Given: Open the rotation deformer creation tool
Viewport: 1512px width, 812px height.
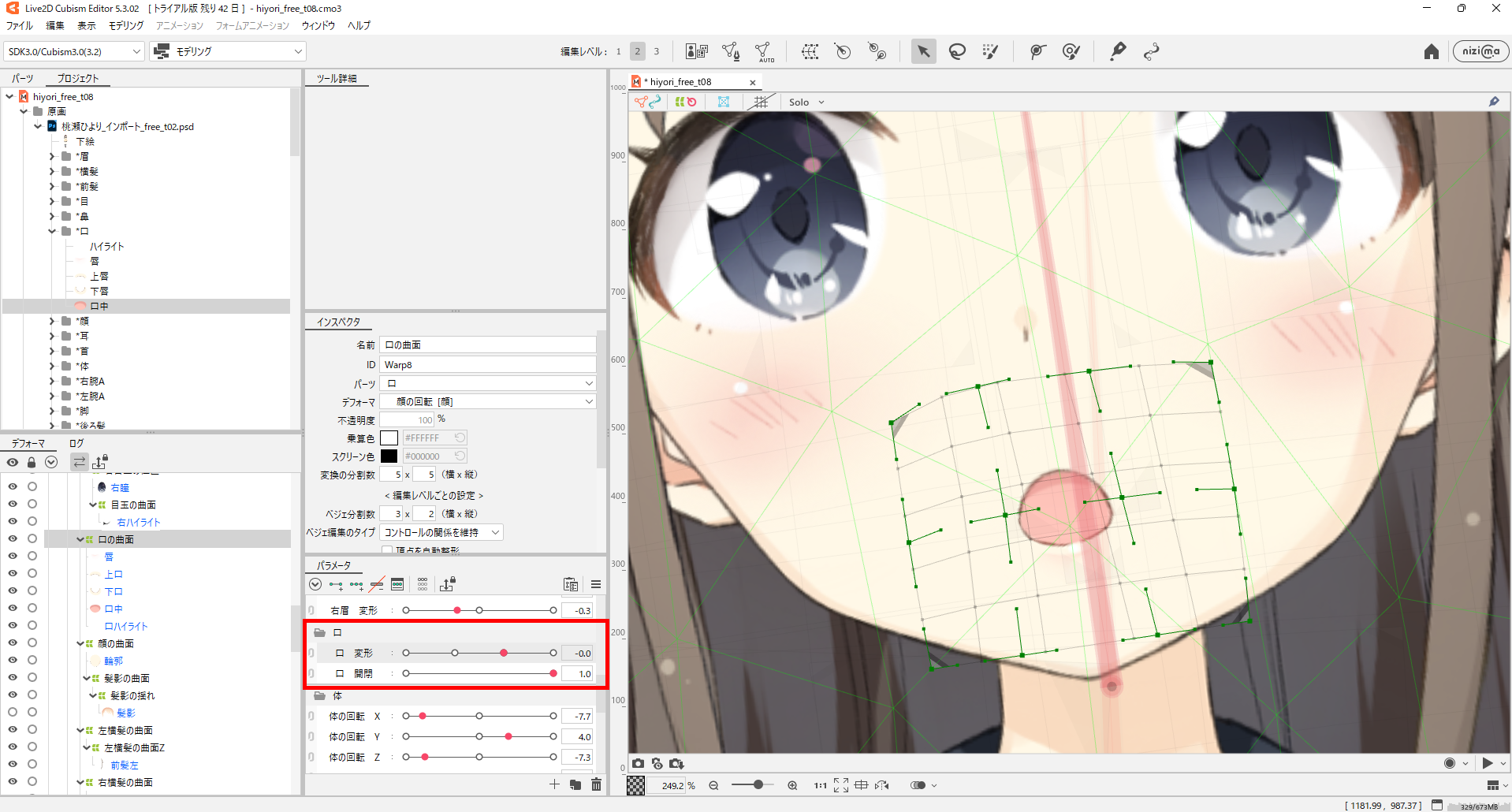Looking at the screenshot, I should pyautogui.click(x=843, y=51).
